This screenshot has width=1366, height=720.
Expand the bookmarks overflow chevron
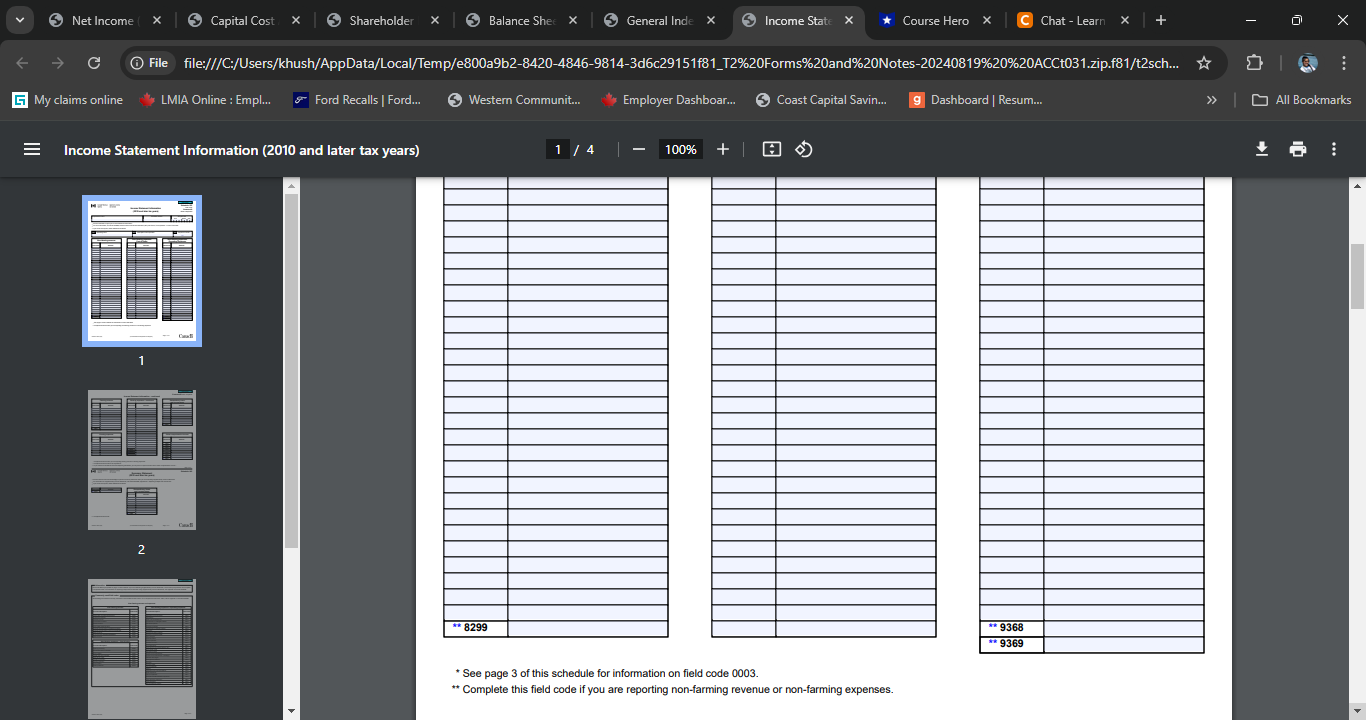1211,99
